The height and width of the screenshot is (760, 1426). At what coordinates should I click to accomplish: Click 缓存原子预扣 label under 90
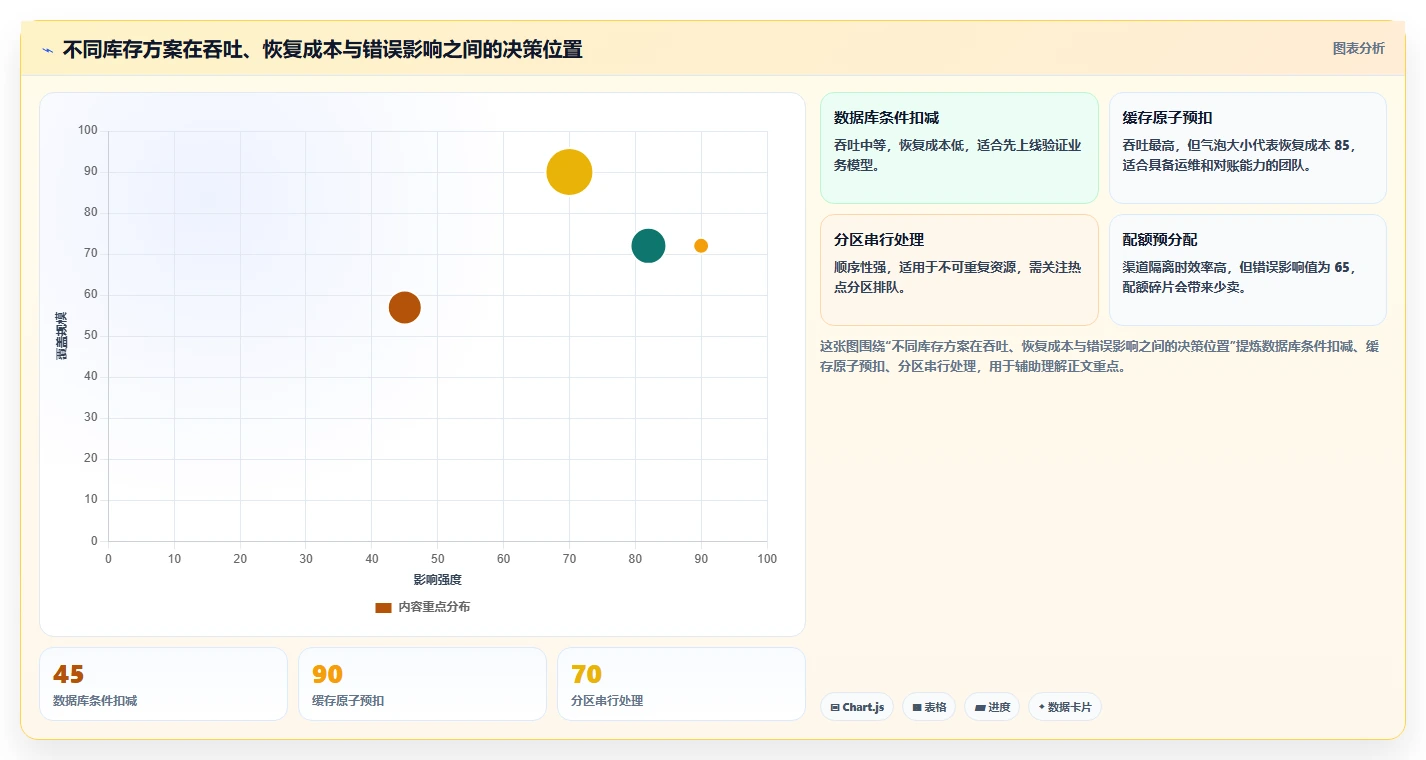348,701
